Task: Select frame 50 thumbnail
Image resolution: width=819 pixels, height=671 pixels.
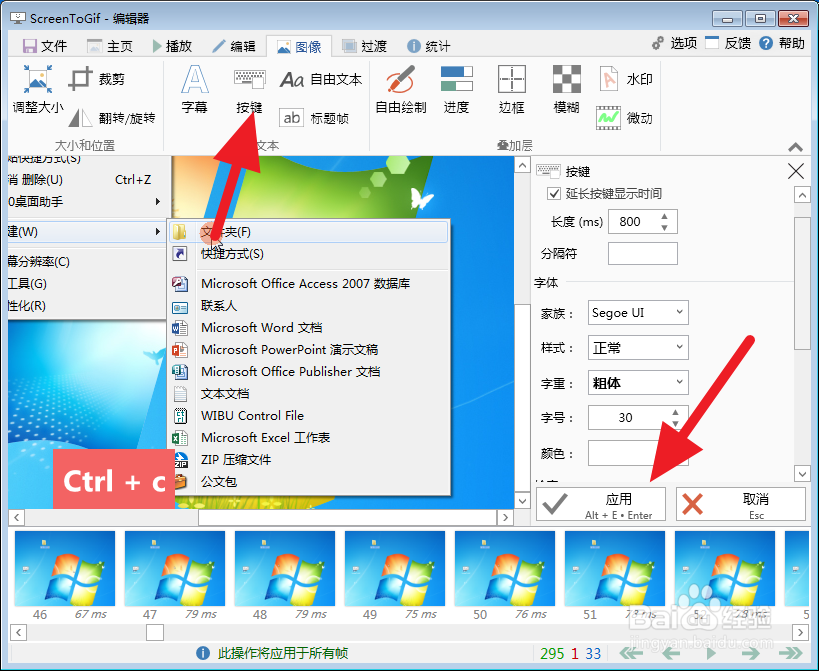Action: (505, 568)
